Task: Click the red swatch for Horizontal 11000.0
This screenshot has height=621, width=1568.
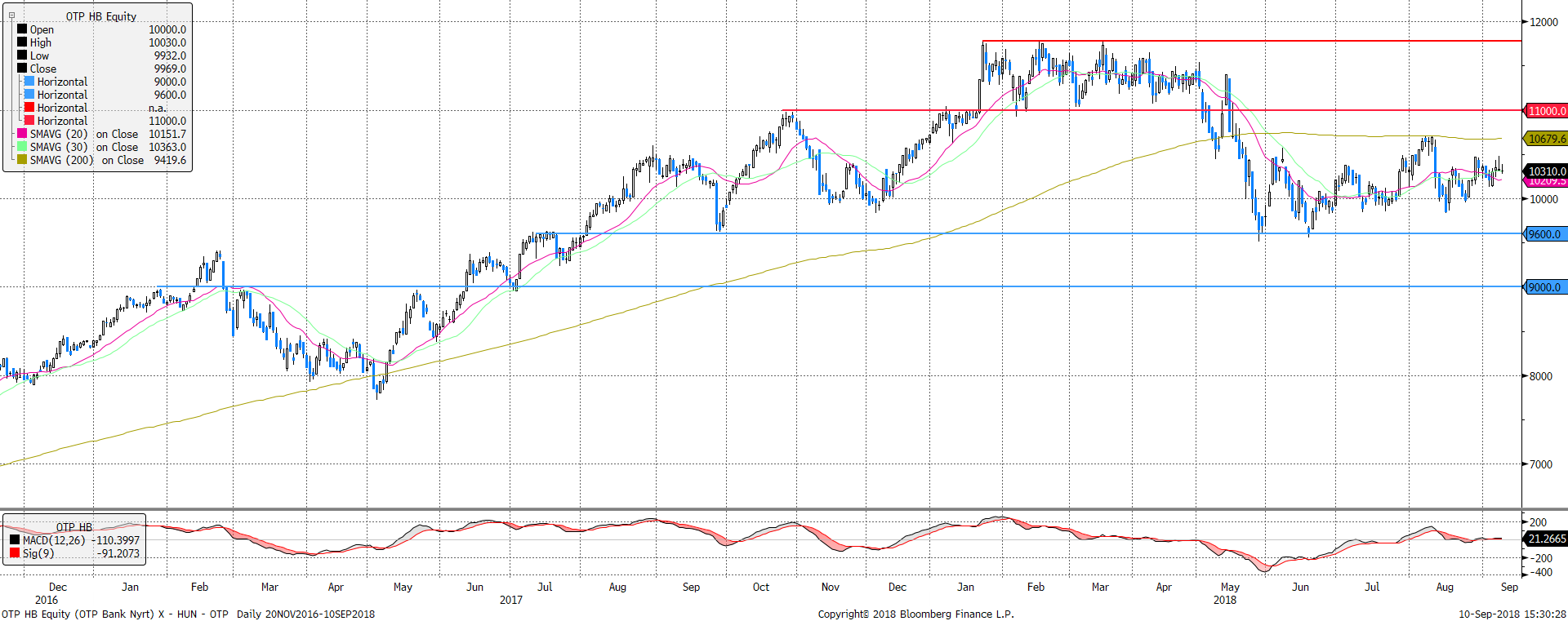Action: [29, 121]
